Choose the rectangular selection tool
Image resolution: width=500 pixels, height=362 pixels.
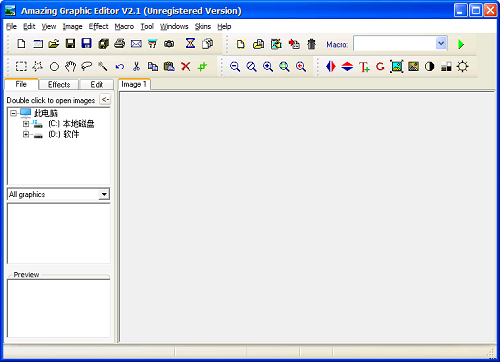(21, 66)
